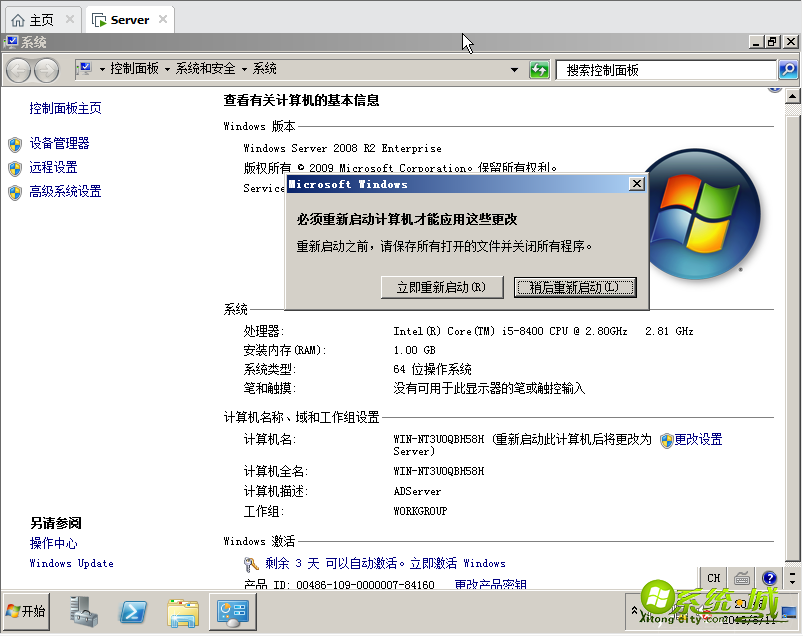Screen dimensions: 803x636
Task: Click the blue Help question mark icon
Action: tap(768, 578)
